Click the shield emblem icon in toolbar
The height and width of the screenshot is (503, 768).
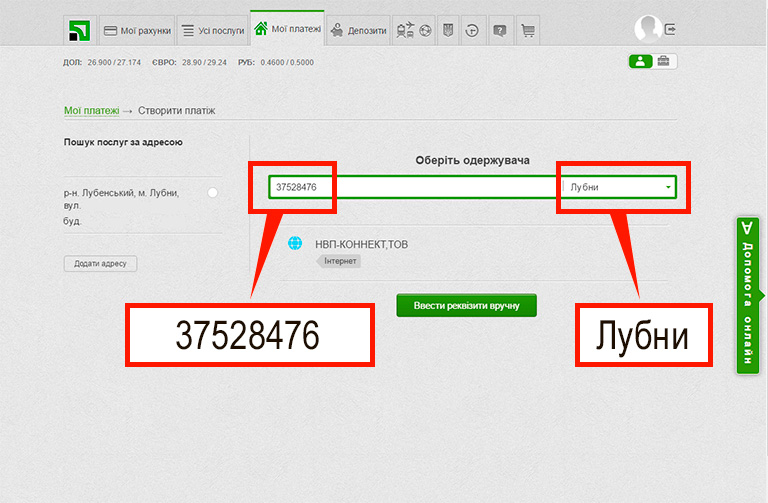pyautogui.click(x=447, y=31)
